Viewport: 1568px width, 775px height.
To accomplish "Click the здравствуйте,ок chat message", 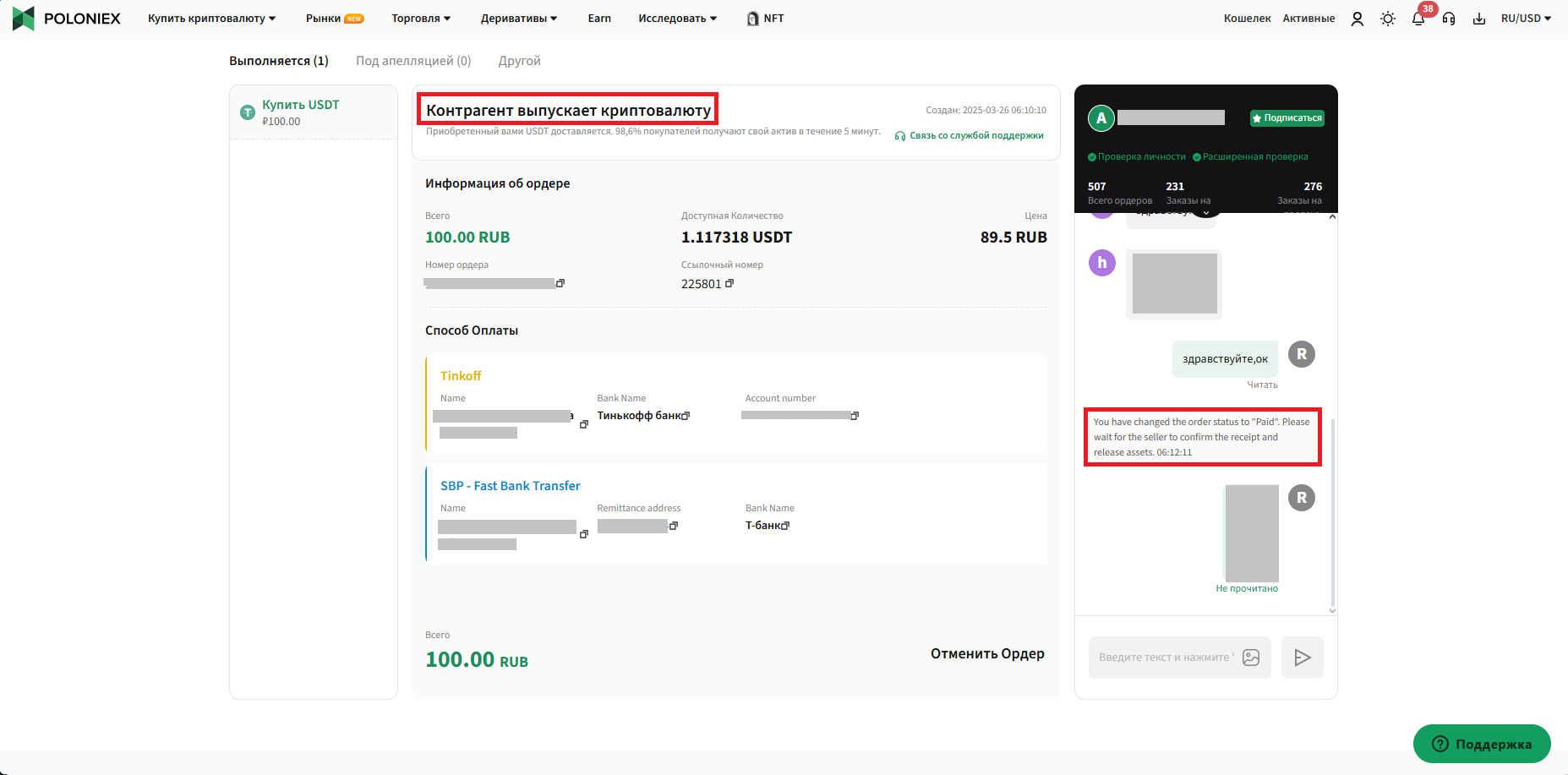I will click(1225, 359).
